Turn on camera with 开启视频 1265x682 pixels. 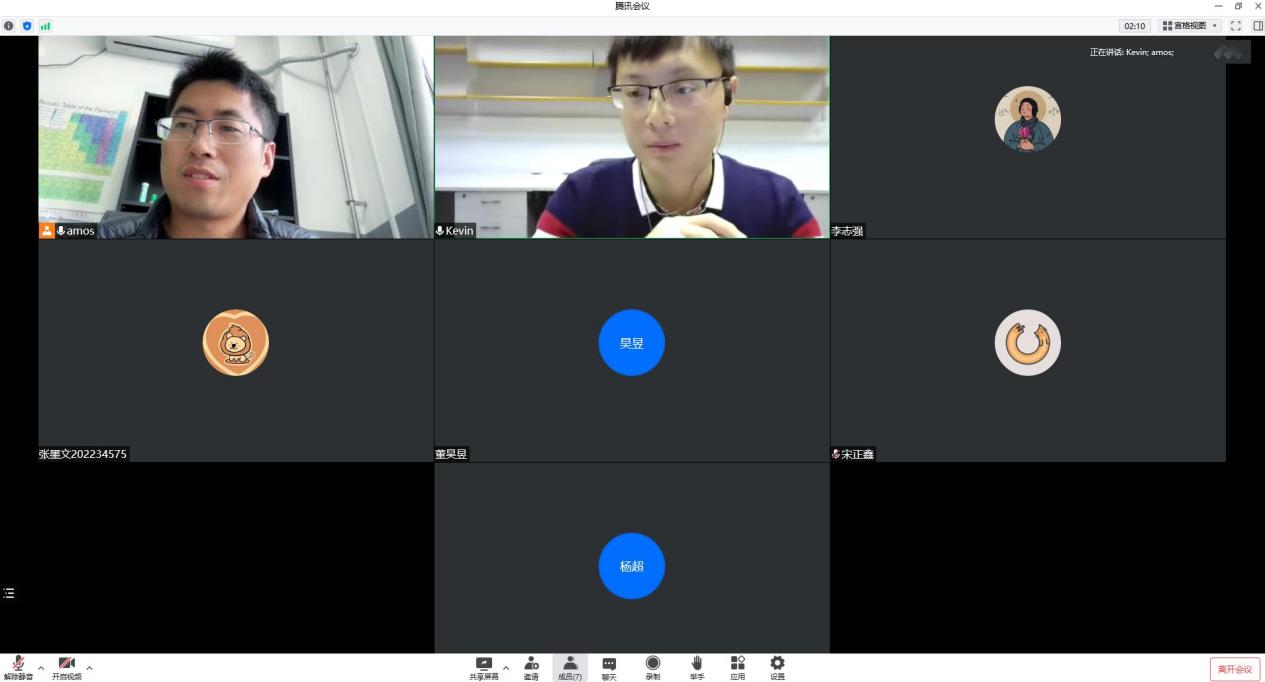tap(67, 667)
